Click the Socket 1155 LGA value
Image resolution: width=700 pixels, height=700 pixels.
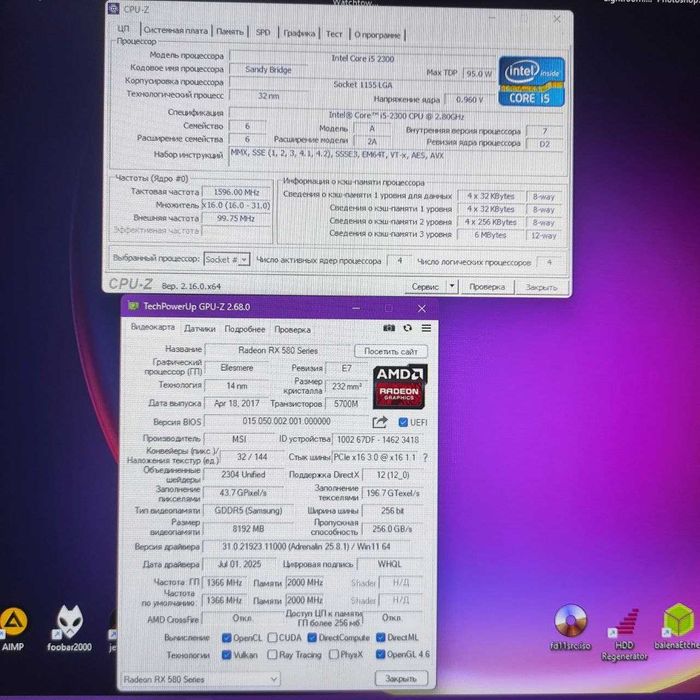pyautogui.click(x=362, y=84)
